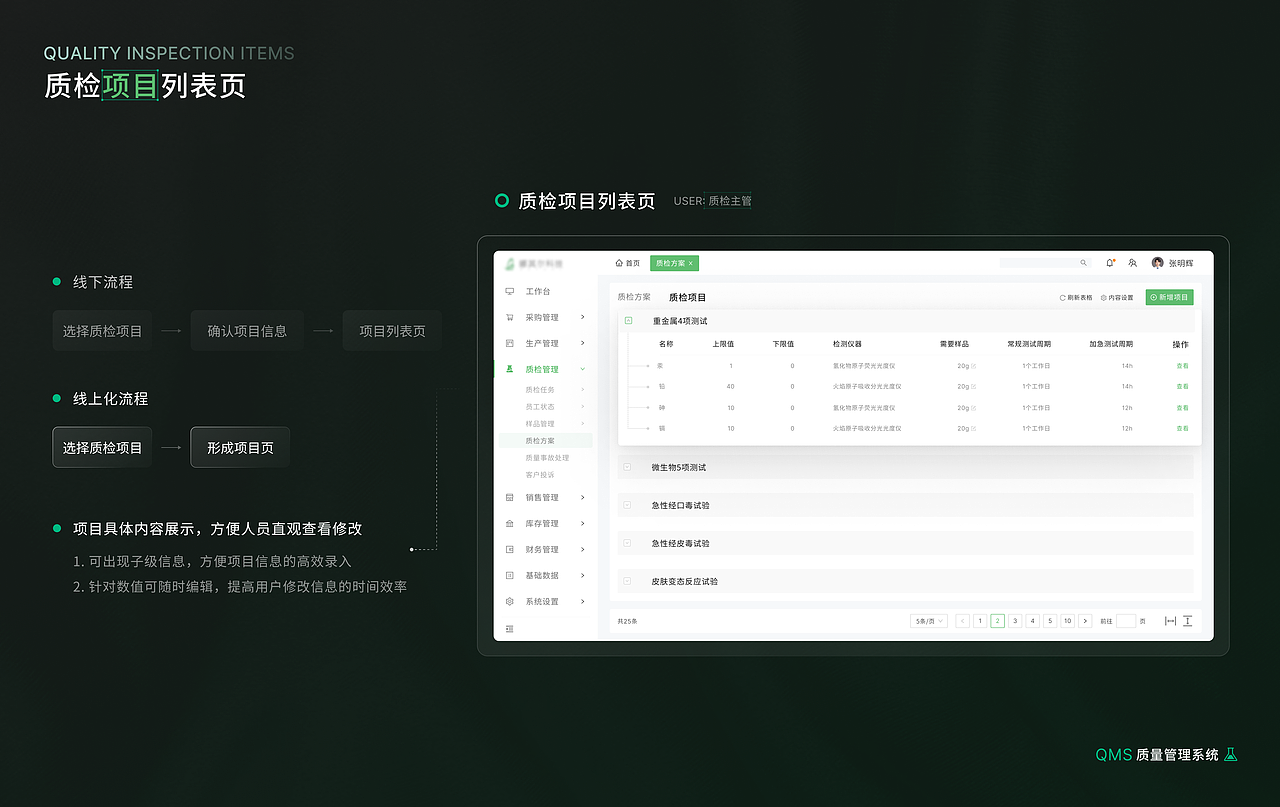Expand the 微生物5项测试 section
Screen dimensions: 1280x807
click(x=627, y=466)
